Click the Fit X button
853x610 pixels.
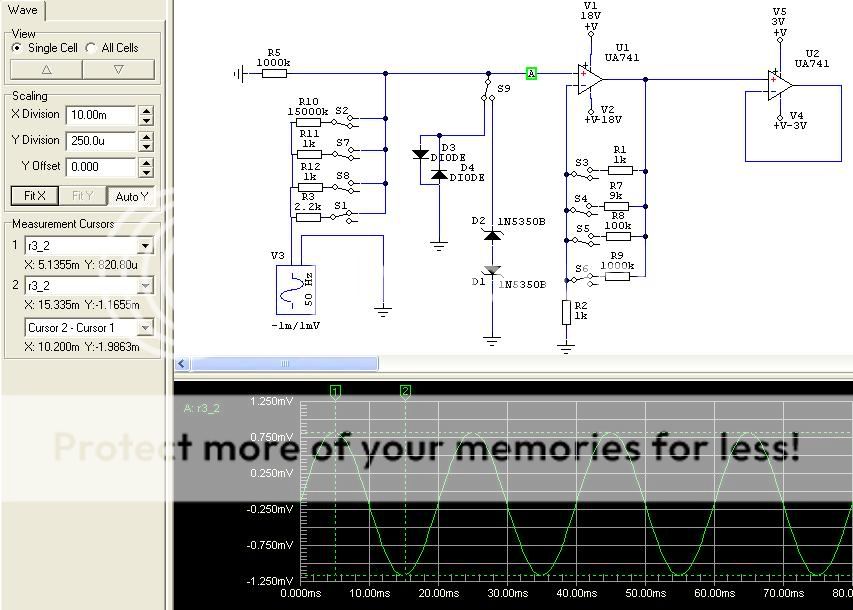[34, 196]
